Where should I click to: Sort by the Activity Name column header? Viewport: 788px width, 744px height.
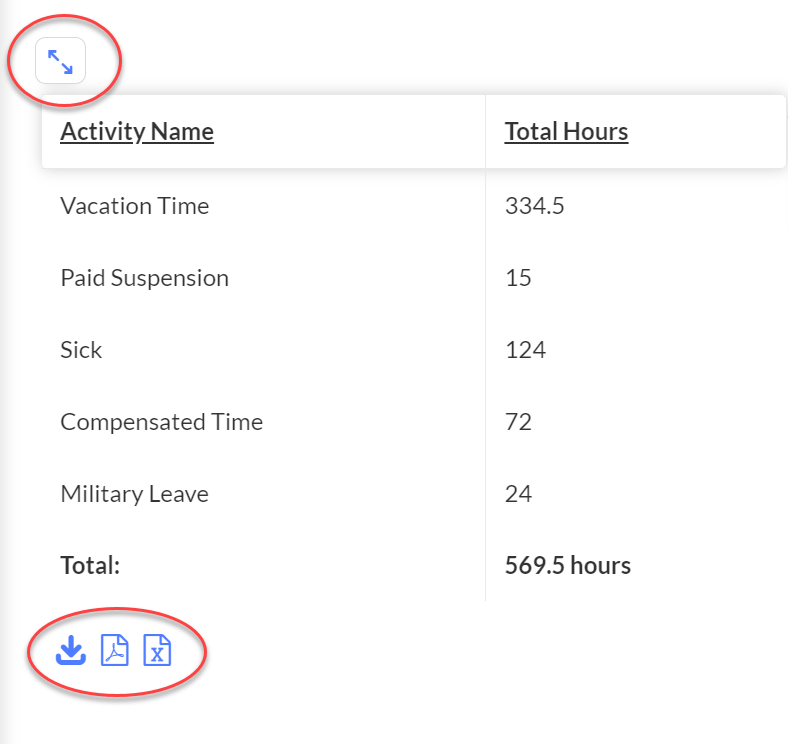click(x=137, y=132)
